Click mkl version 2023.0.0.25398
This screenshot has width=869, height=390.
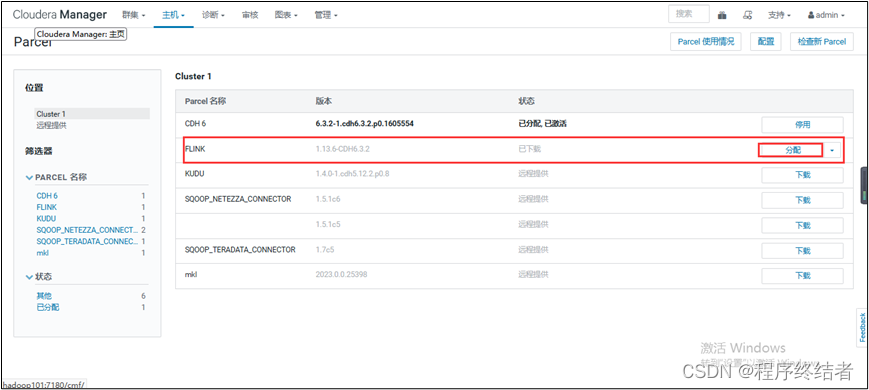(341, 274)
